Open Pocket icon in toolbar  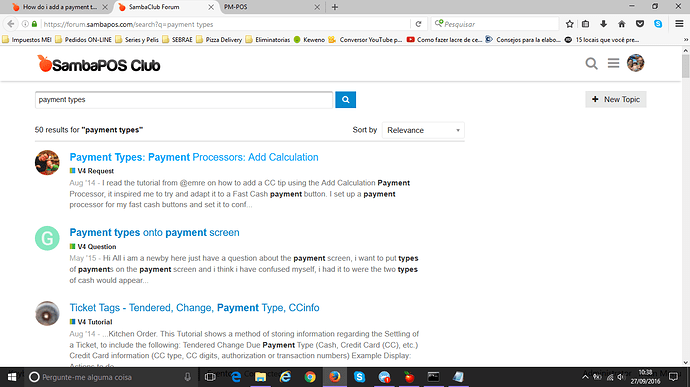pos(640,24)
